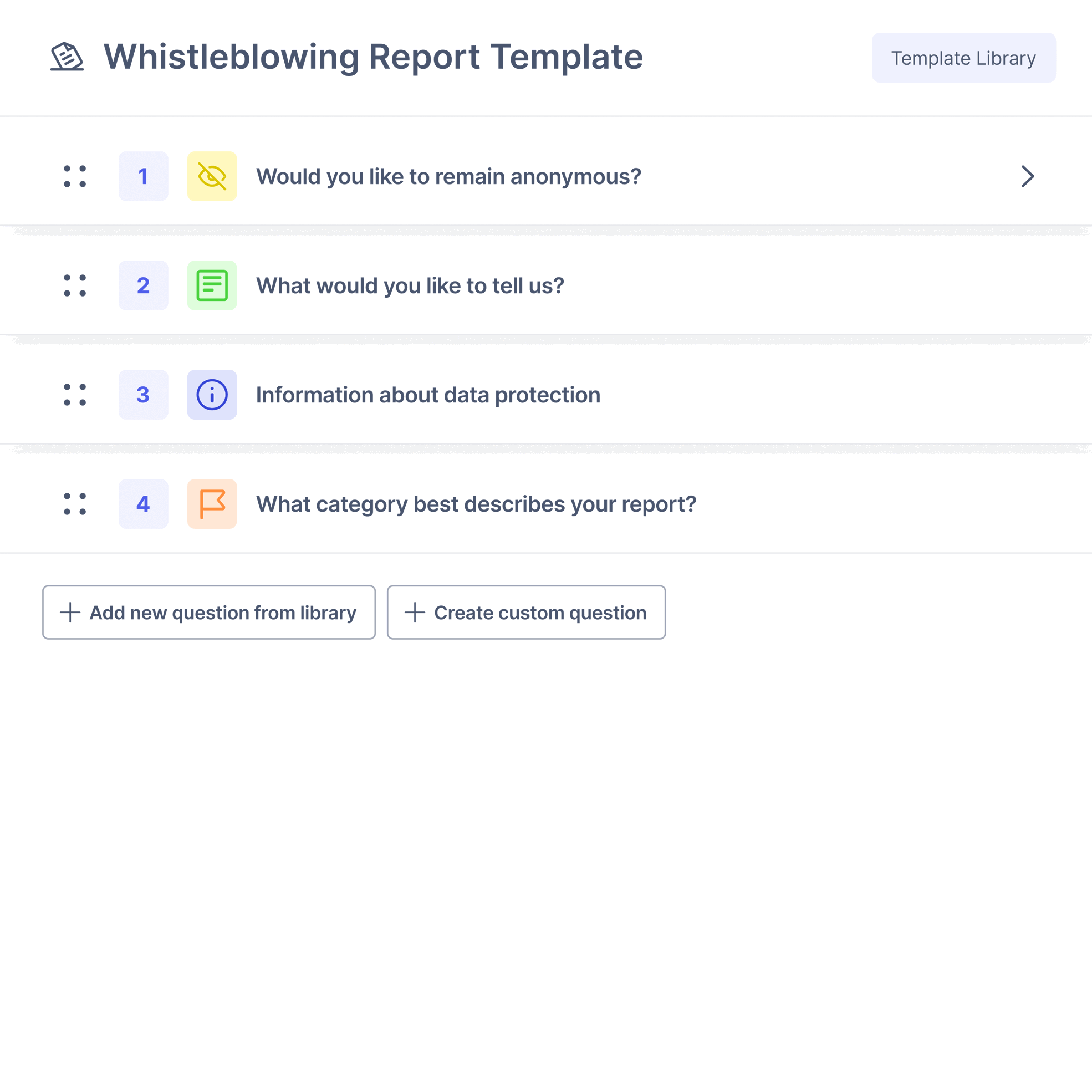Open the Template Library
Viewport: 1092px width, 1092px height.
tap(964, 57)
